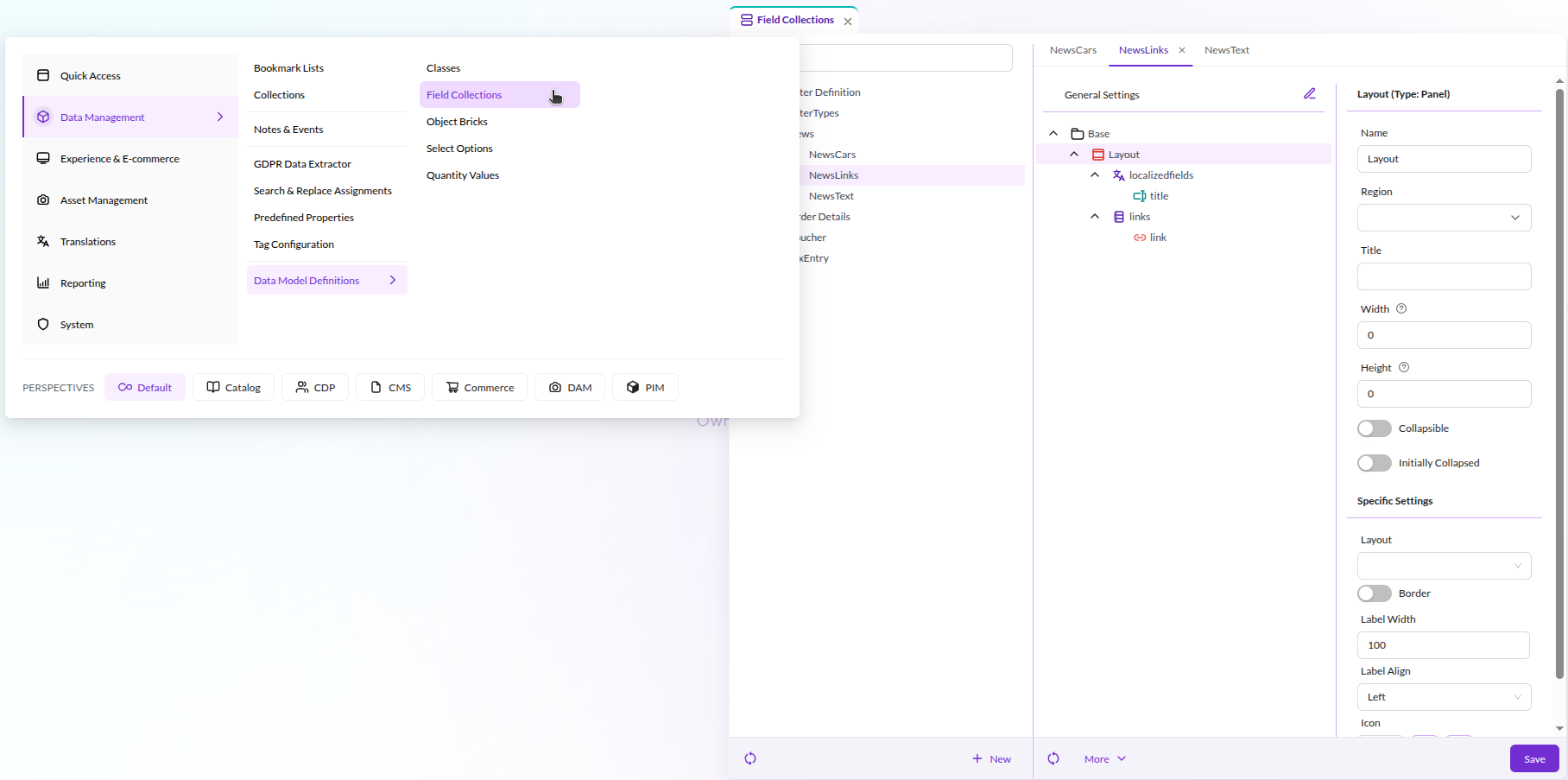Click the Reporting bar chart icon

pyautogui.click(x=43, y=282)
